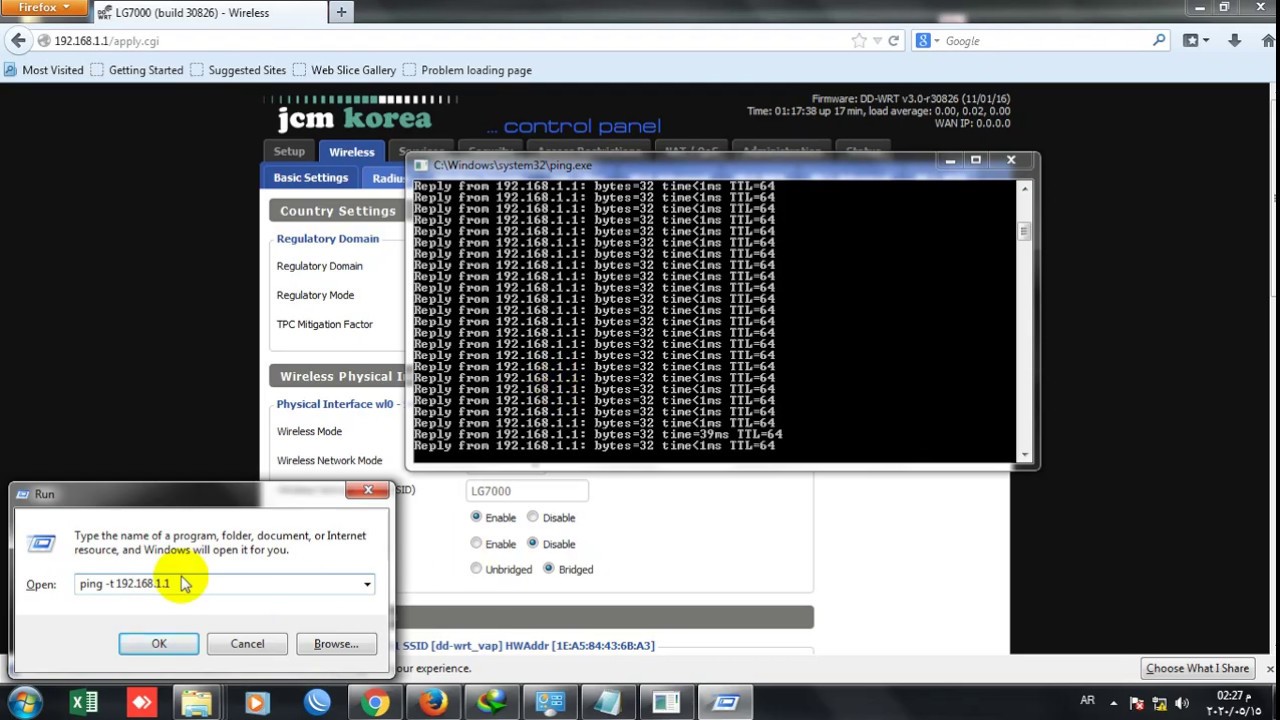This screenshot has height=720, width=1280.
Task: Show address bar history dropdown arrow
Action: [878, 41]
